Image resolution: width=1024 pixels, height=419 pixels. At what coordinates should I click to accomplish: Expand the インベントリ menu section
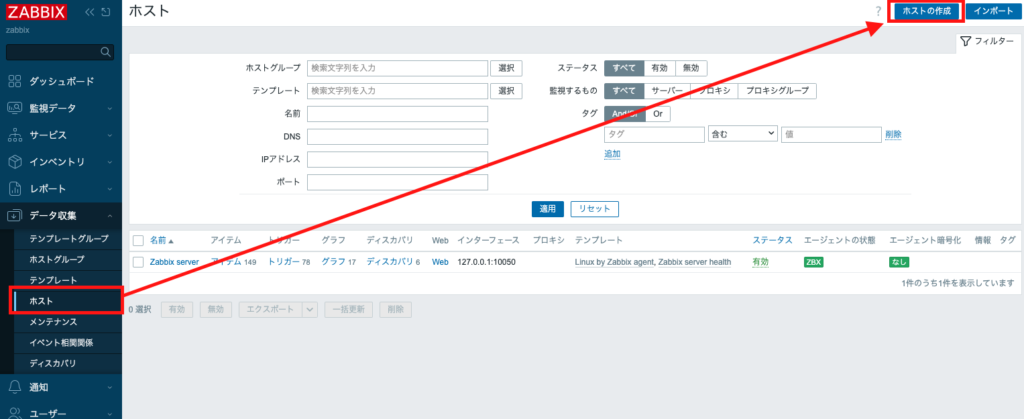pyautogui.click(x=110, y=162)
